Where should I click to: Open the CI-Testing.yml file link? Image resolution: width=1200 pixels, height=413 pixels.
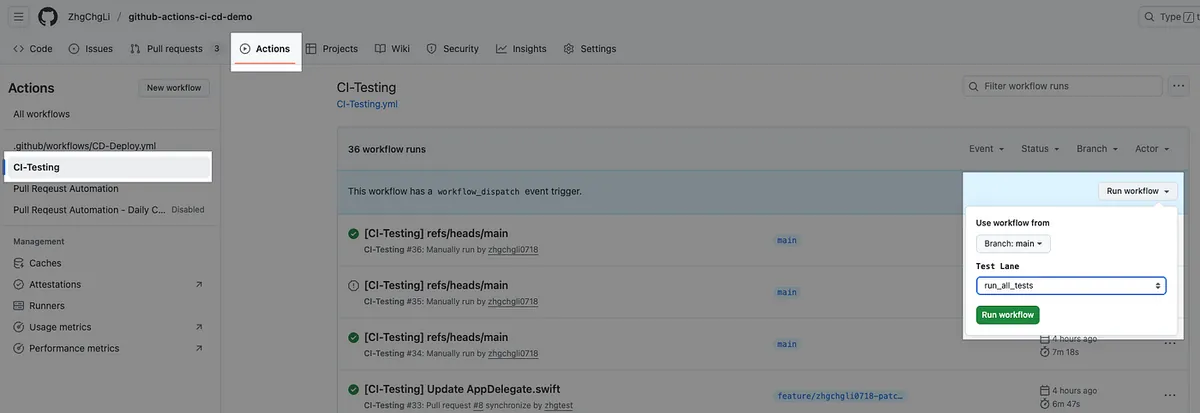pos(367,104)
